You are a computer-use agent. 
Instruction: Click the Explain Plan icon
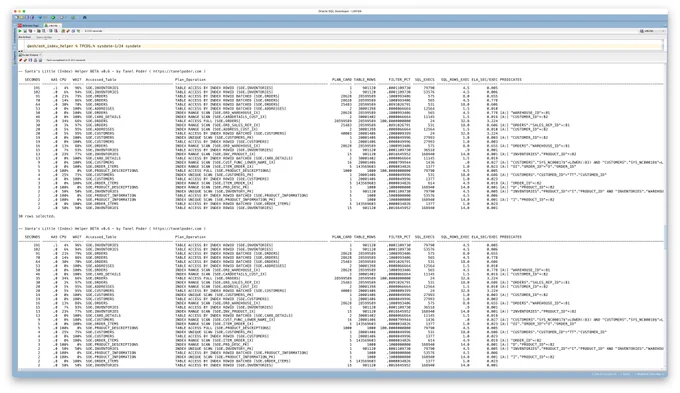tap(30, 31)
